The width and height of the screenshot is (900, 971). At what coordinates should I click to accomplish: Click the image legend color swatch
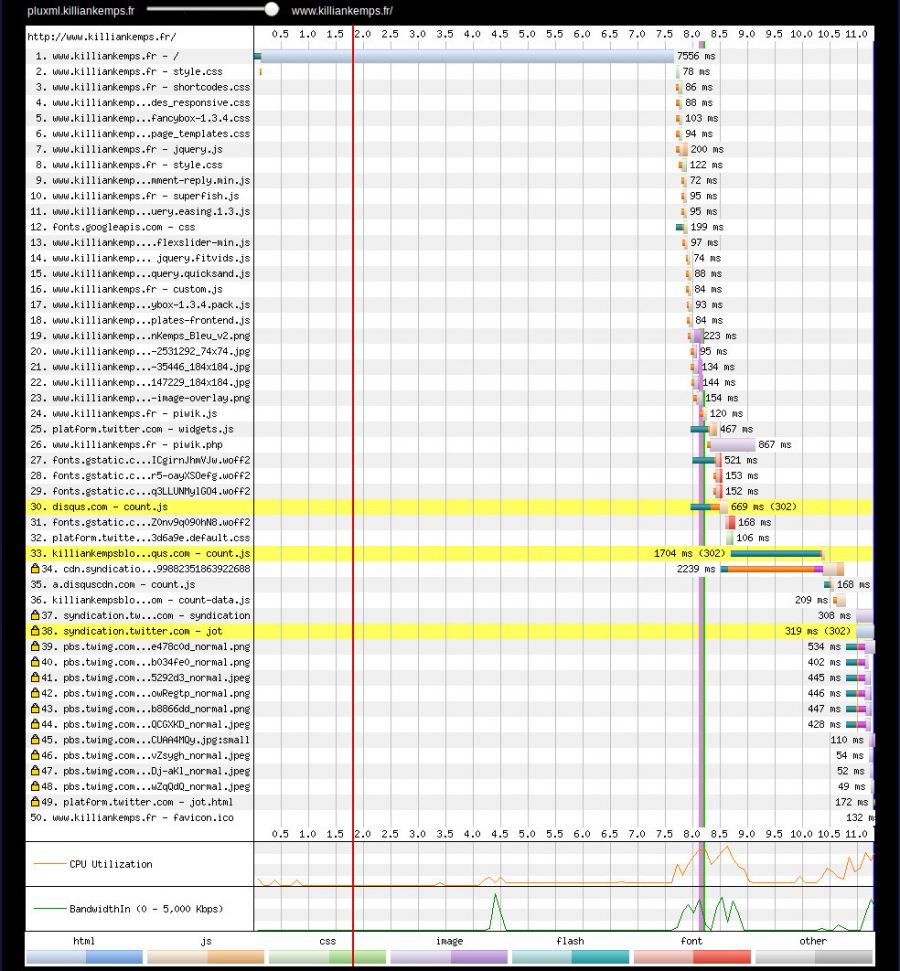[x=449, y=957]
